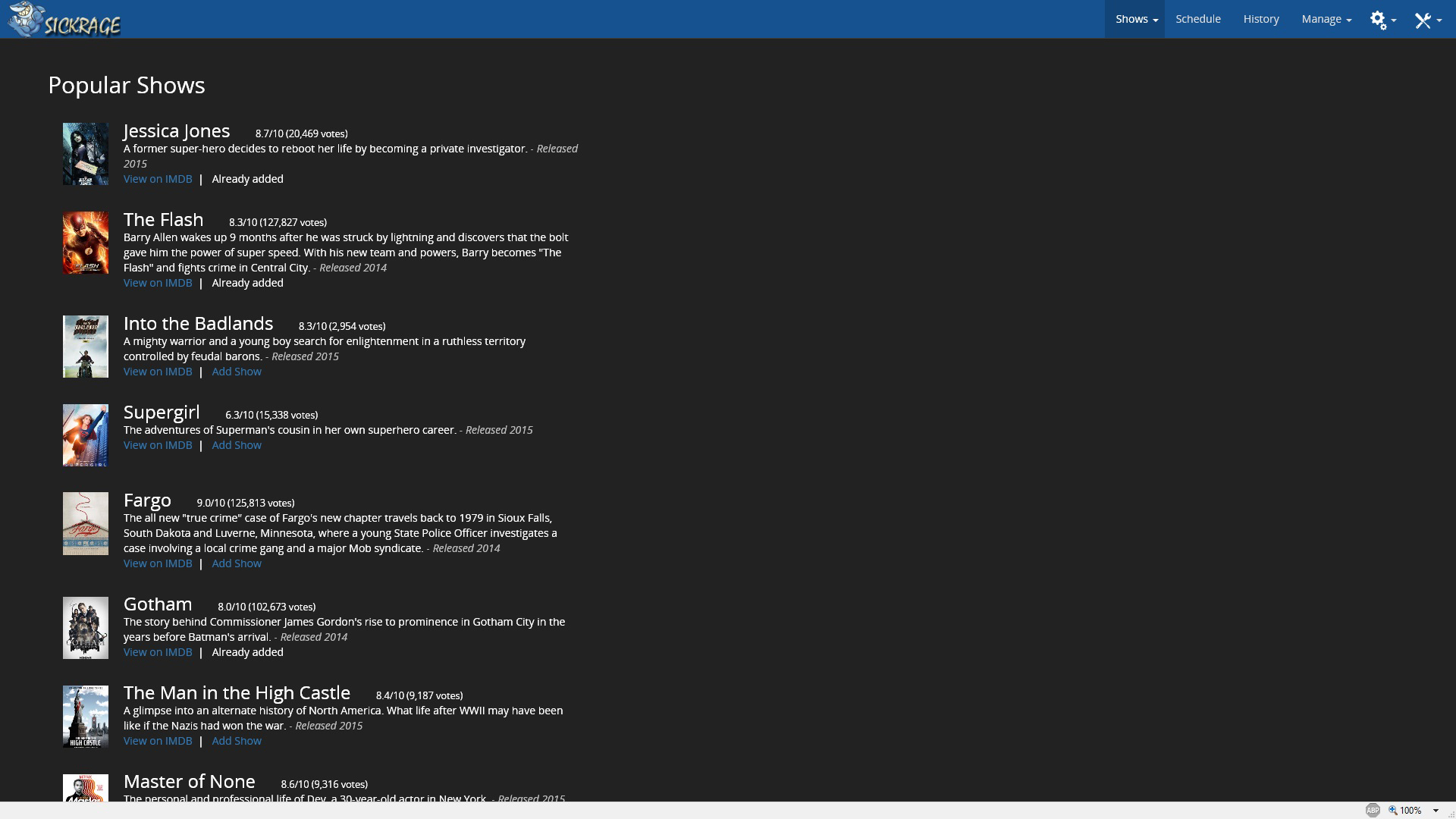Expand the Shows dropdown menu
The height and width of the screenshot is (819, 1456).
(x=1135, y=19)
